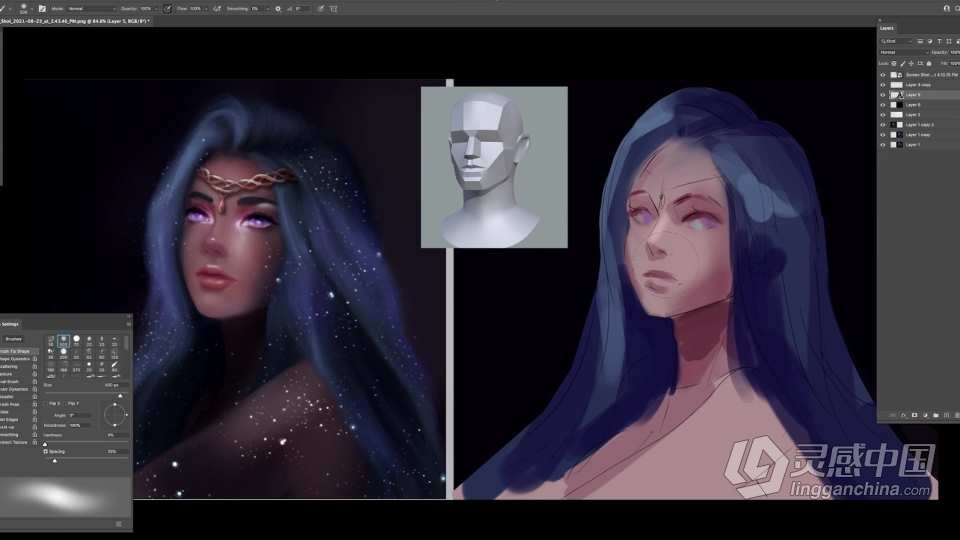Lock image pixels brush icon
Screen dimensions: 960x540
tap(902, 64)
